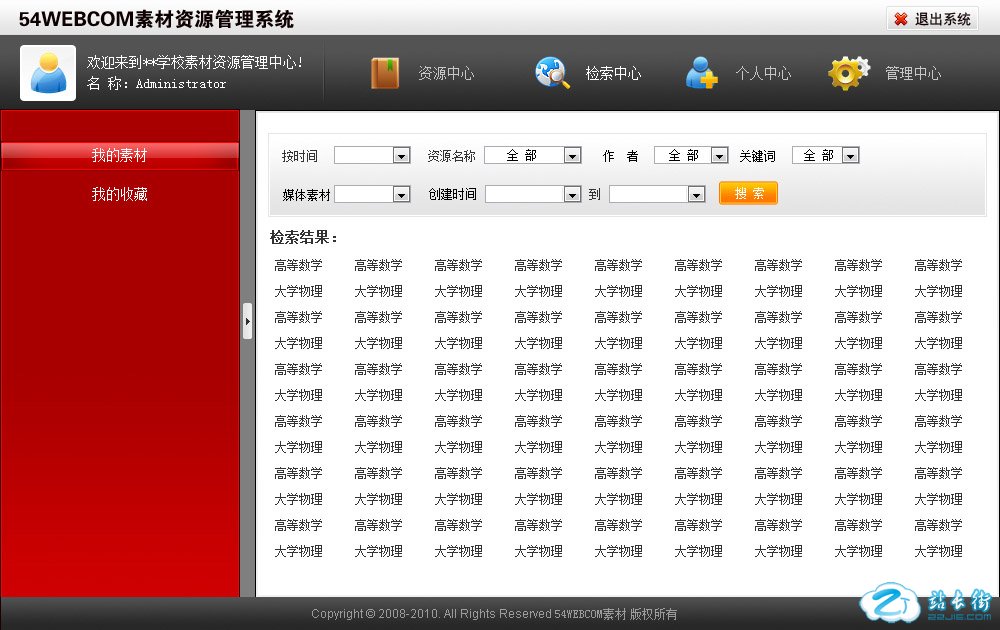1000x630 pixels.
Task: Click the orange 搜索 button
Action: [748, 193]
